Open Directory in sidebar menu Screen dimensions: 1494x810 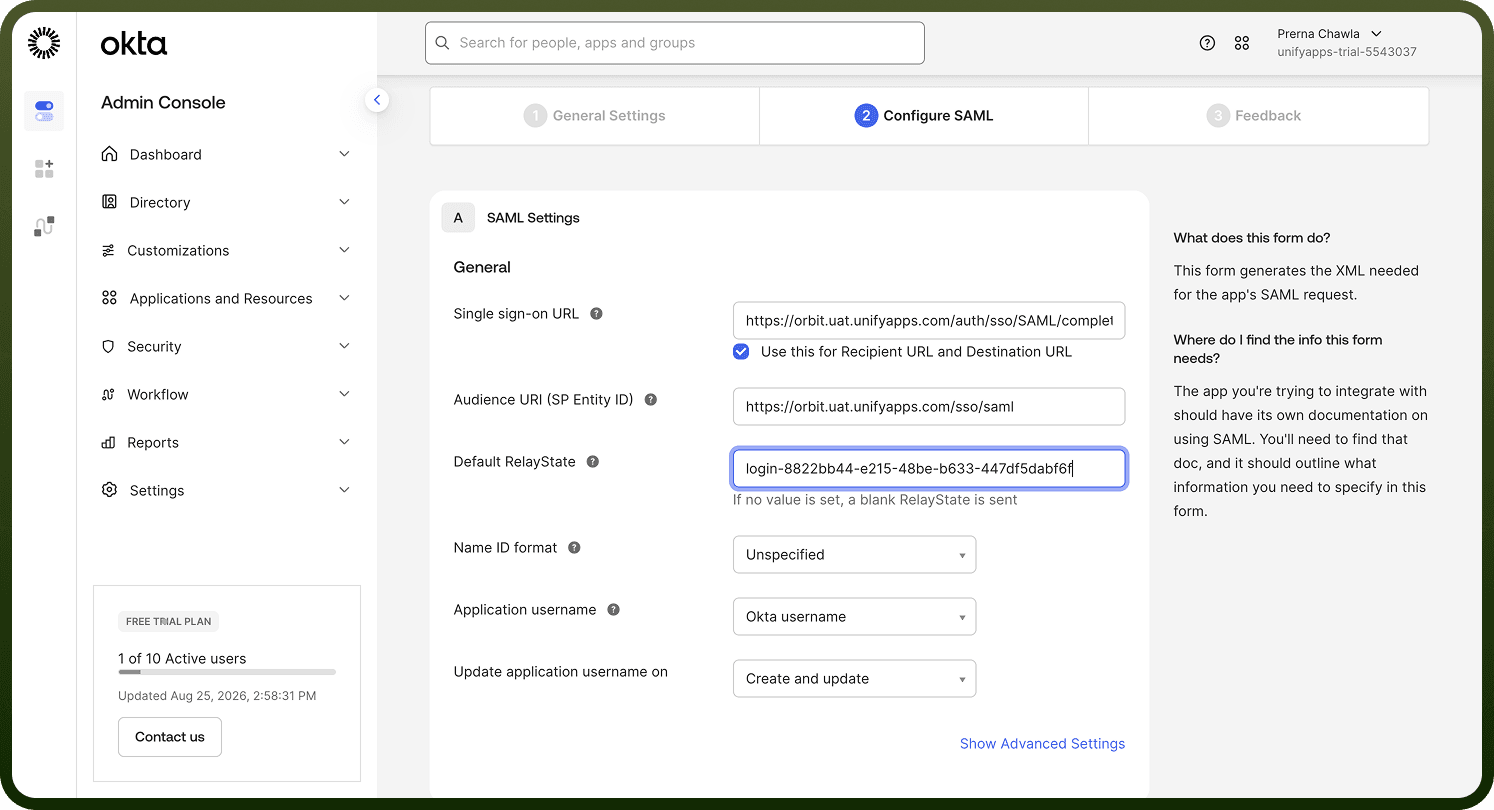tap(226, 202)
